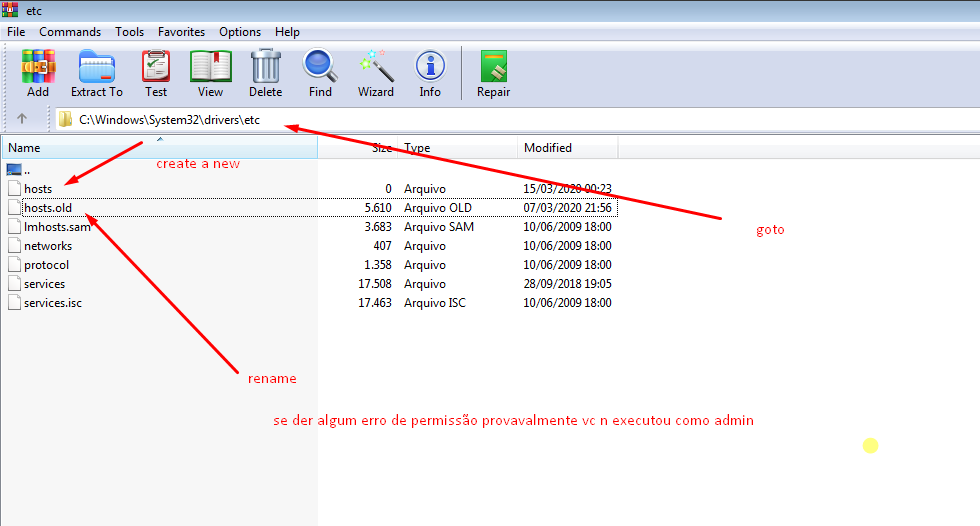Viewport: 980px width, 526px height.
Task: Open the View toolbar icon
Action: click(211, 67)
